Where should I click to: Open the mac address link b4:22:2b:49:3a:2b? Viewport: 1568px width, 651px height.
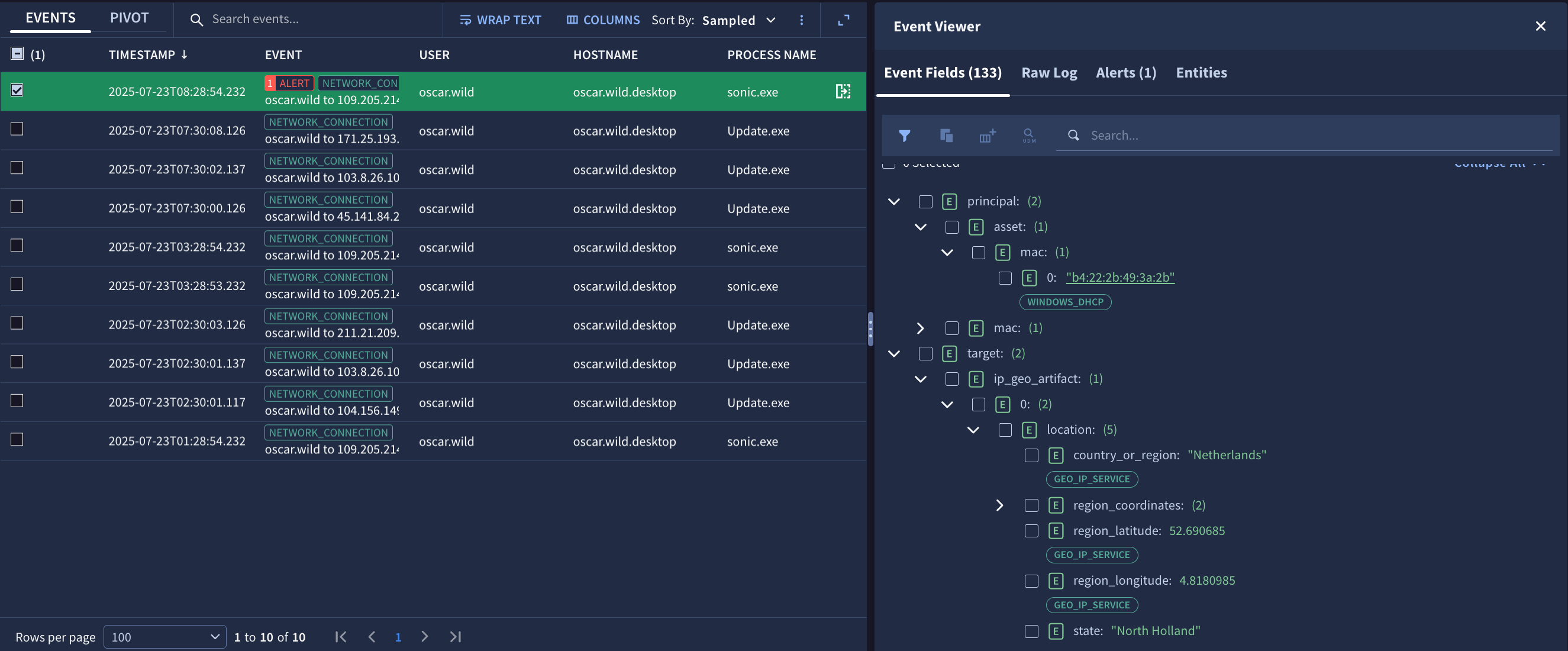pyautogui.click(x=1120, y=277)
